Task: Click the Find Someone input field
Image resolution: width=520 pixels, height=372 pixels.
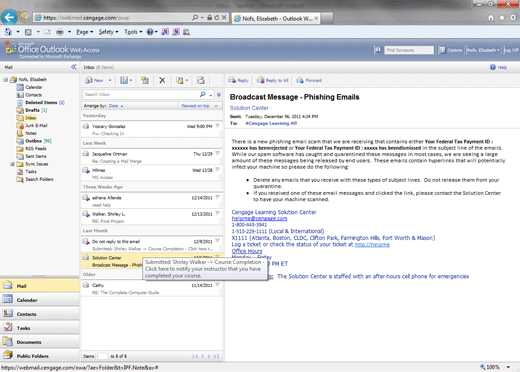Action: click(x=409, y=50)
